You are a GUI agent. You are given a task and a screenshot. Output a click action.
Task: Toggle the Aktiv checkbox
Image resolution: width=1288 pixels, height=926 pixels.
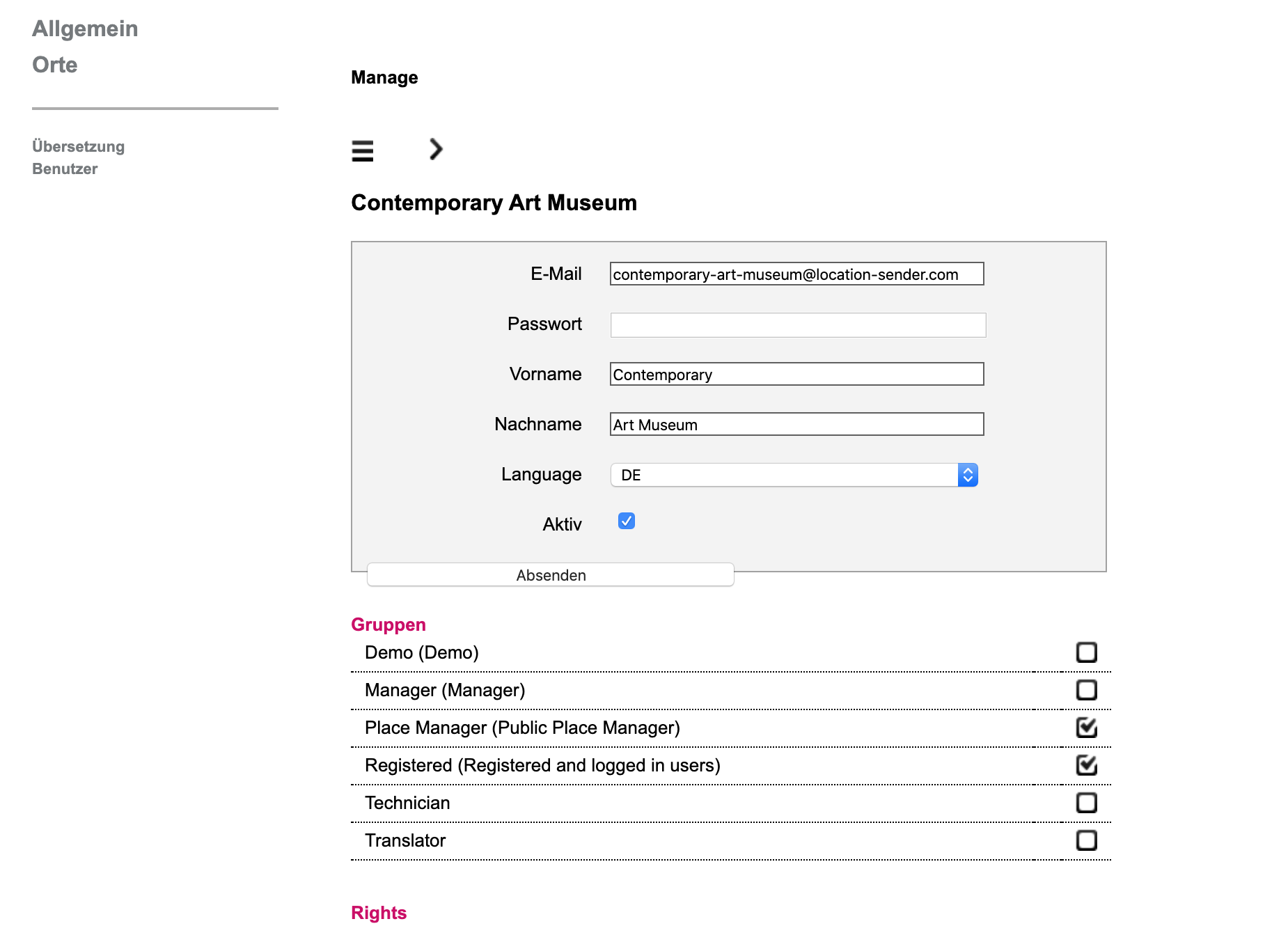(626, 521)
